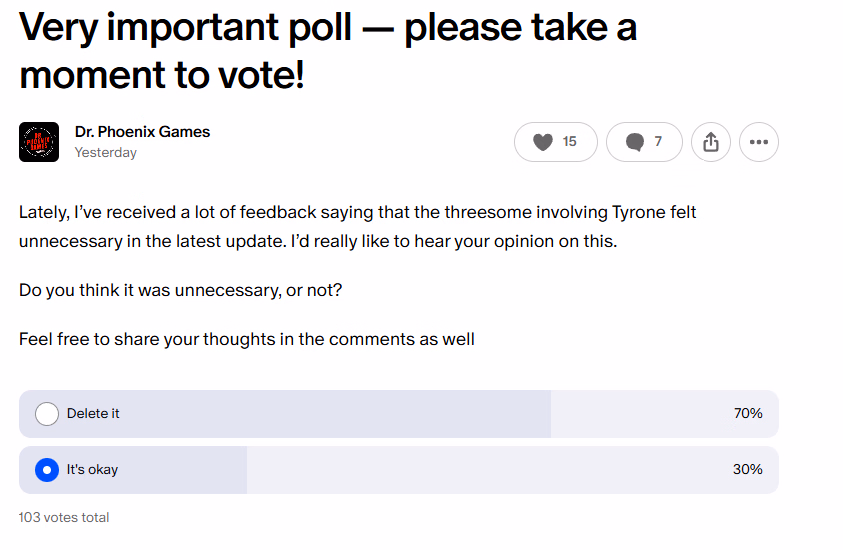Click the 70% result on the poll
This screenshot has height=550, width=843.
[748, 414]
